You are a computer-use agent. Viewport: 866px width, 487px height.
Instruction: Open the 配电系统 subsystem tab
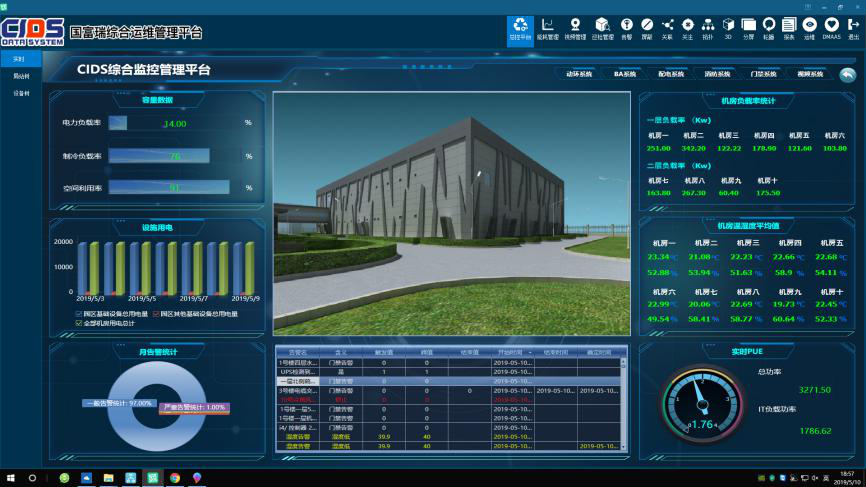tap(671, 74)
